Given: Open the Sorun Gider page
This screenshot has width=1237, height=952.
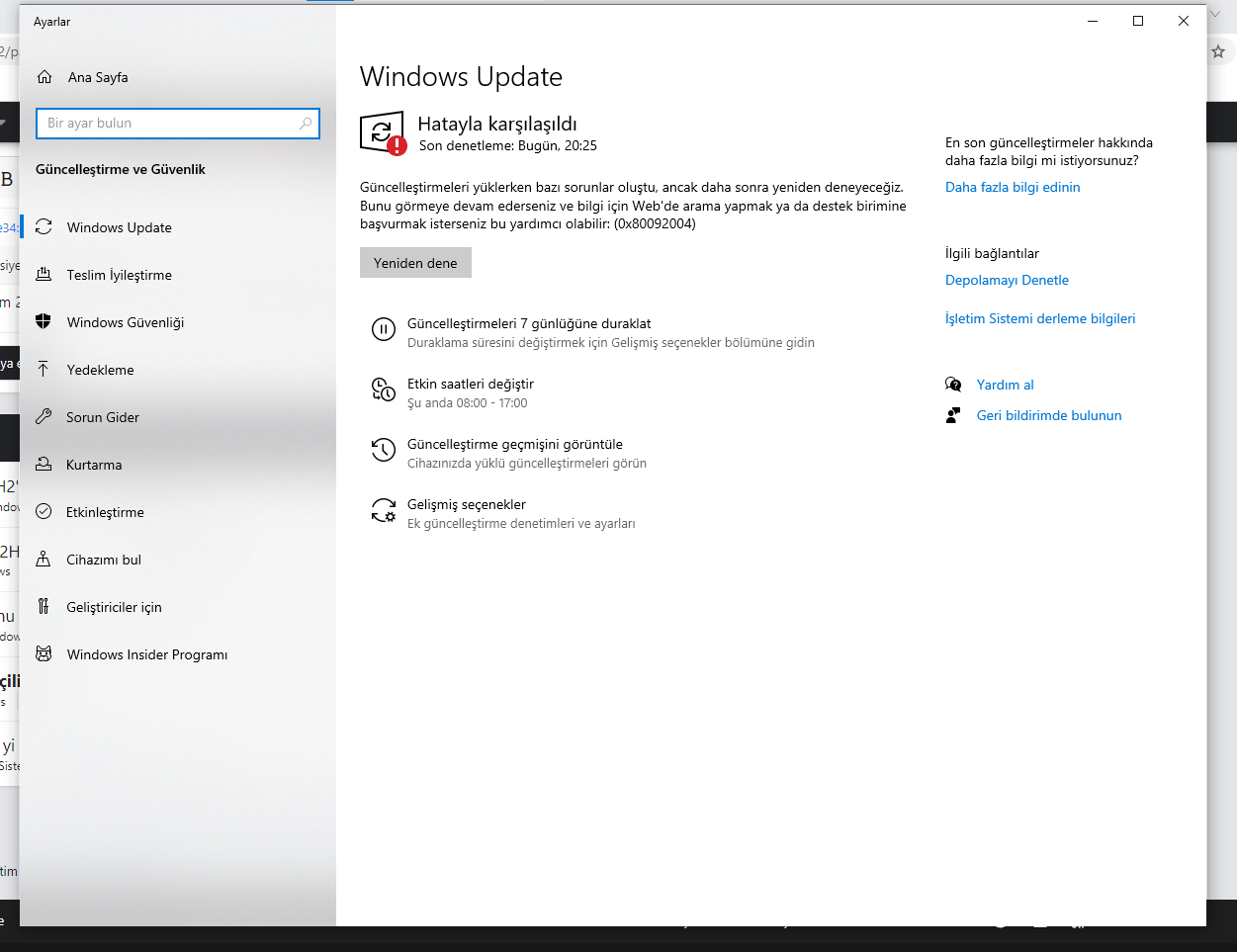Looking at the screenshot, I should click(178, 417).
